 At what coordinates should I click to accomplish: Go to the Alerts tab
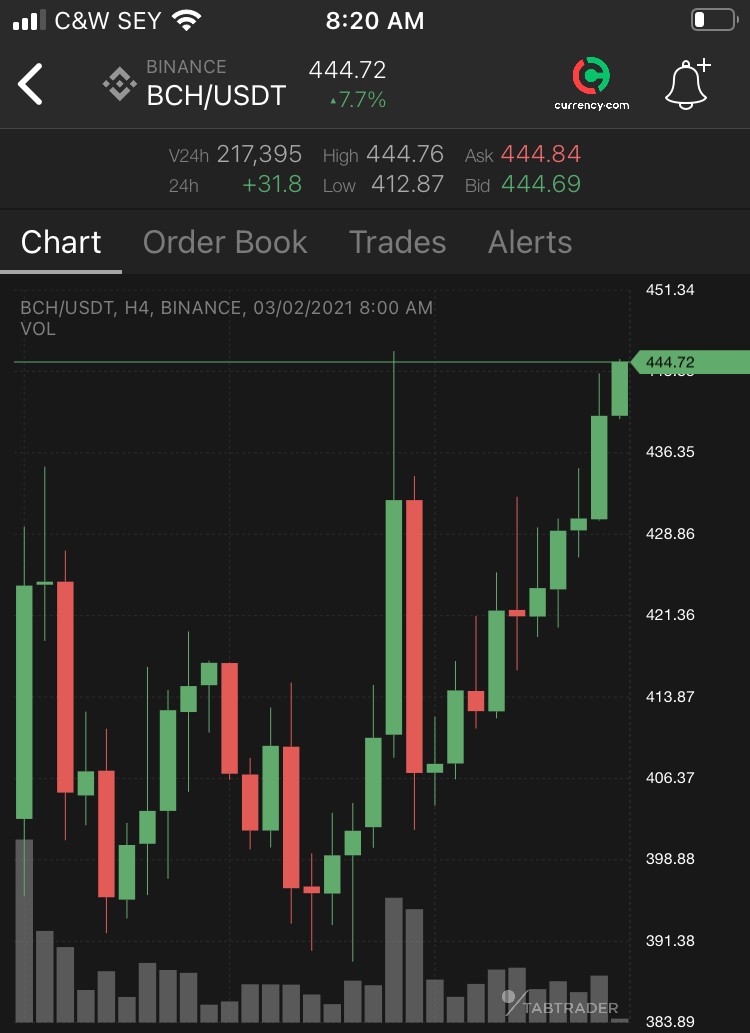point(530,242)
